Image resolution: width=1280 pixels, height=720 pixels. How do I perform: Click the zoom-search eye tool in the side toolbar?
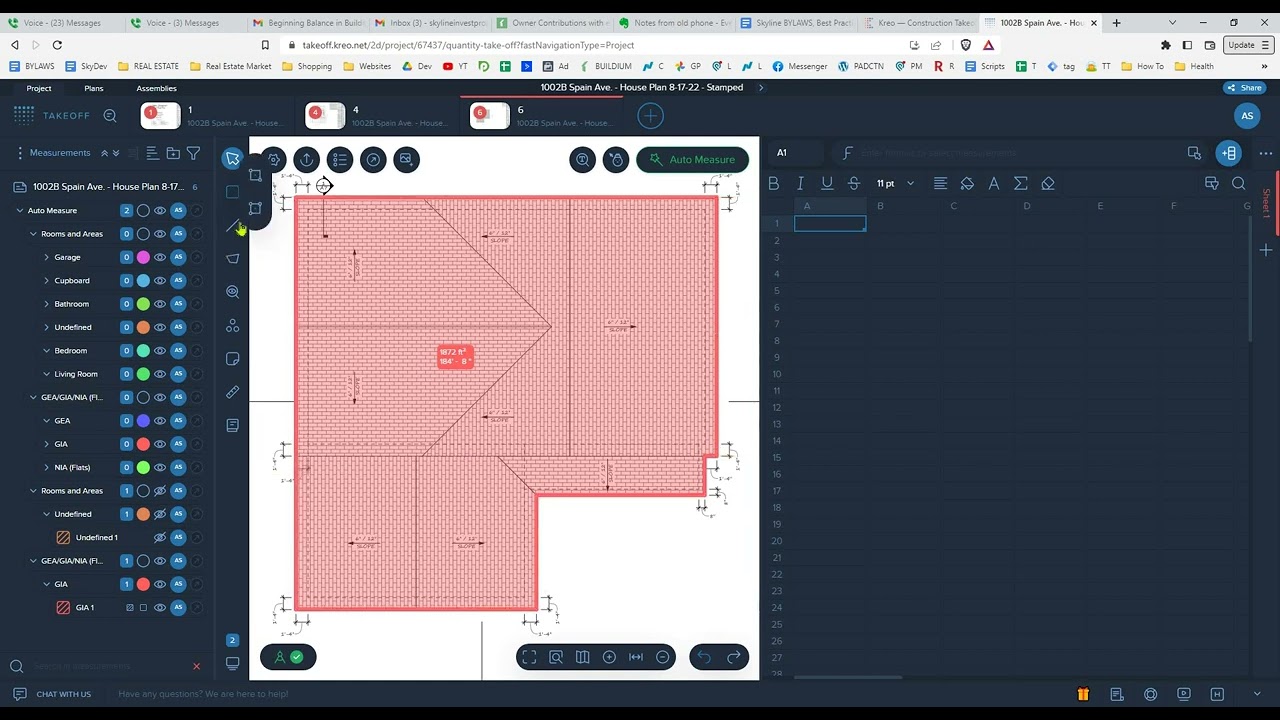(x=233, y=292)
